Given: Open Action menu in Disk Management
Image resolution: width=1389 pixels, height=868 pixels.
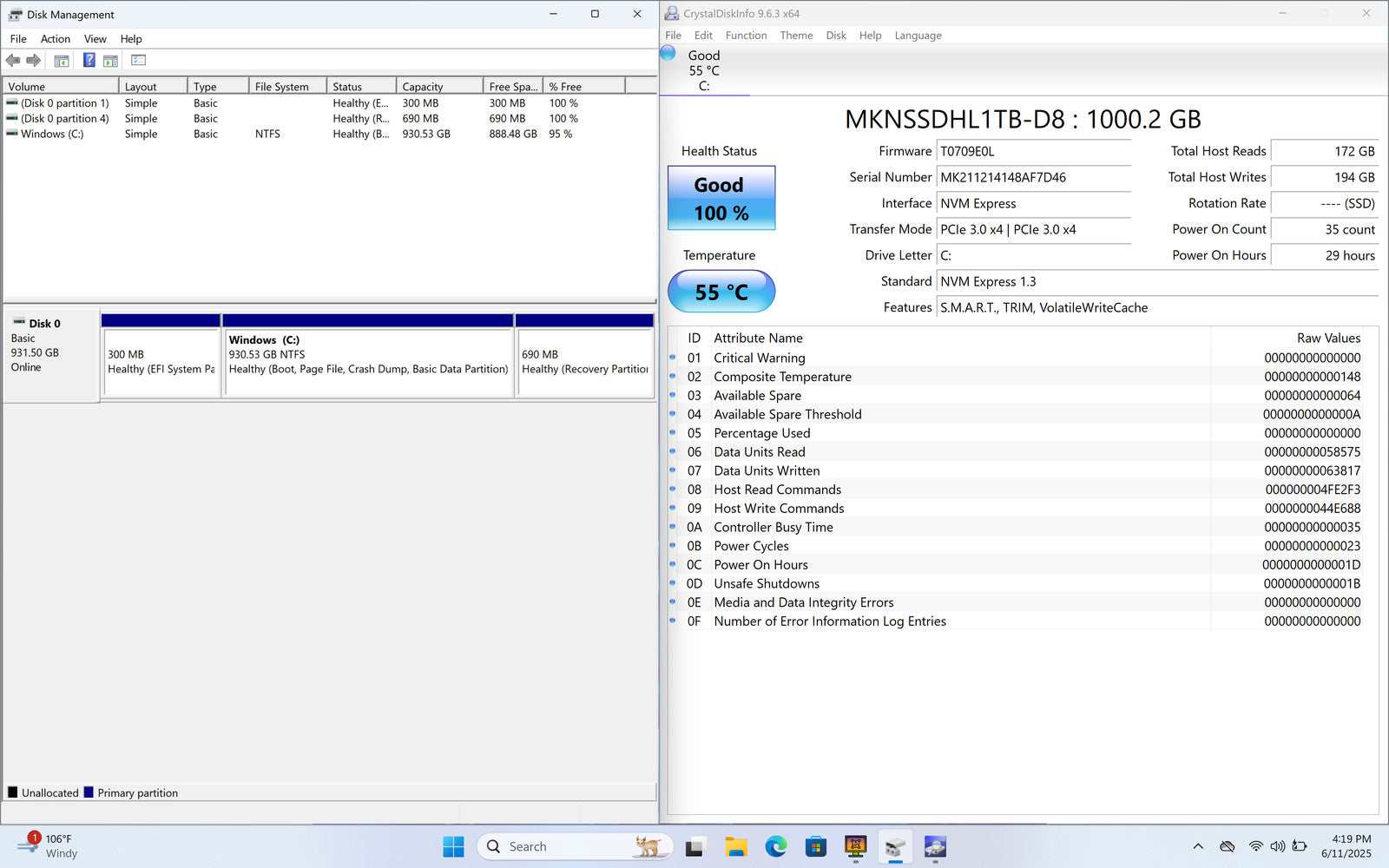Looking at the screenshot, I should coord(56,39).
